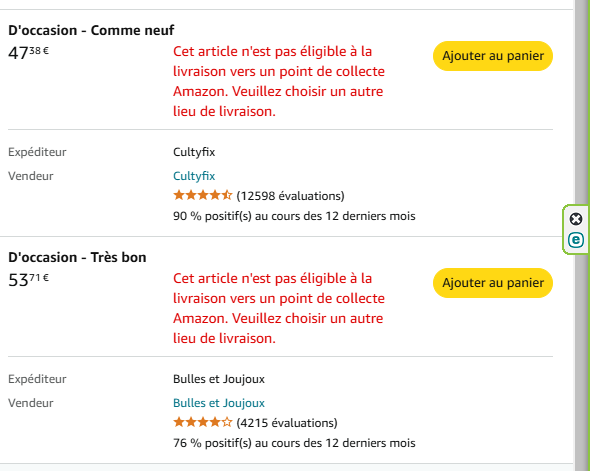
Task: Click Cultyfix's star rating icons
Action: pyautogui.click(x=203, y=195)
